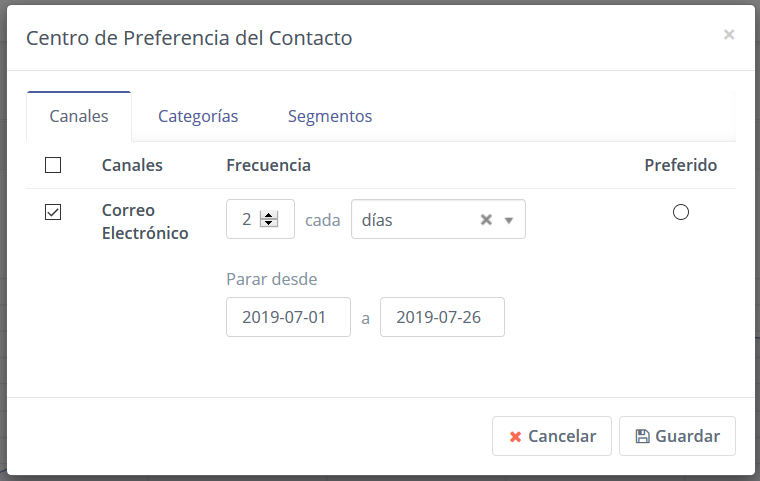Click the 2019-07-01 start date field
The image size is (760, 481).
[288, 318]
